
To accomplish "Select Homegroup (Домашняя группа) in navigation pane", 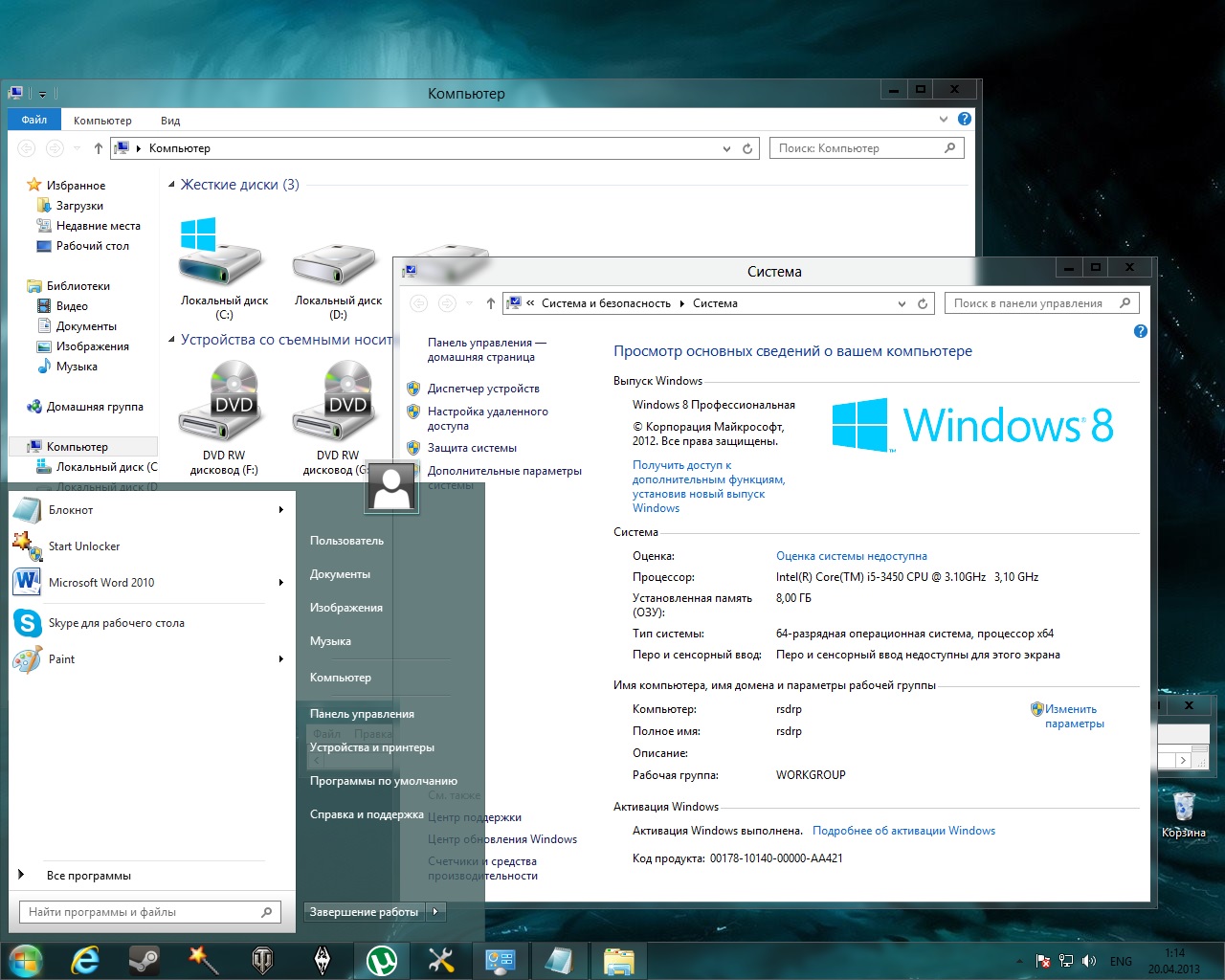I will point(95,407).
